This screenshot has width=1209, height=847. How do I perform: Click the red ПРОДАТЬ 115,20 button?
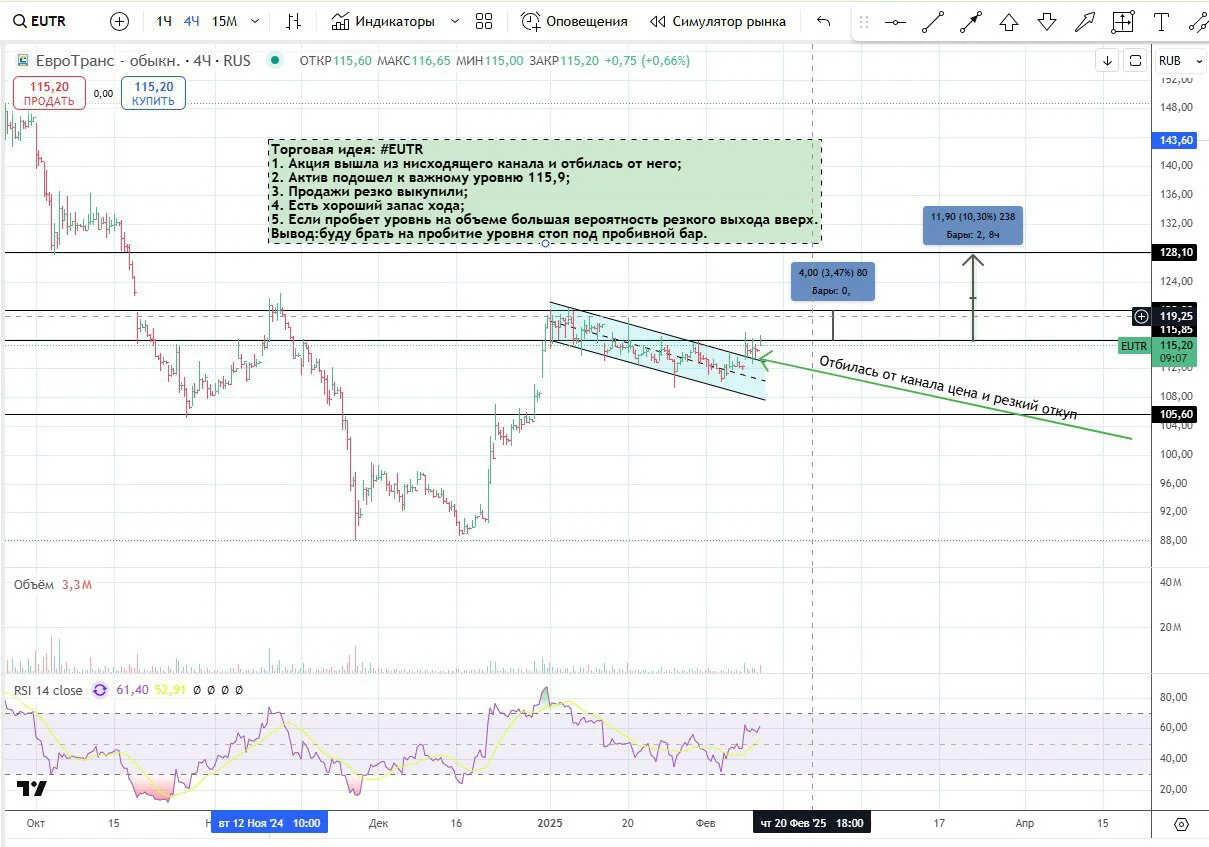(49, 94)
